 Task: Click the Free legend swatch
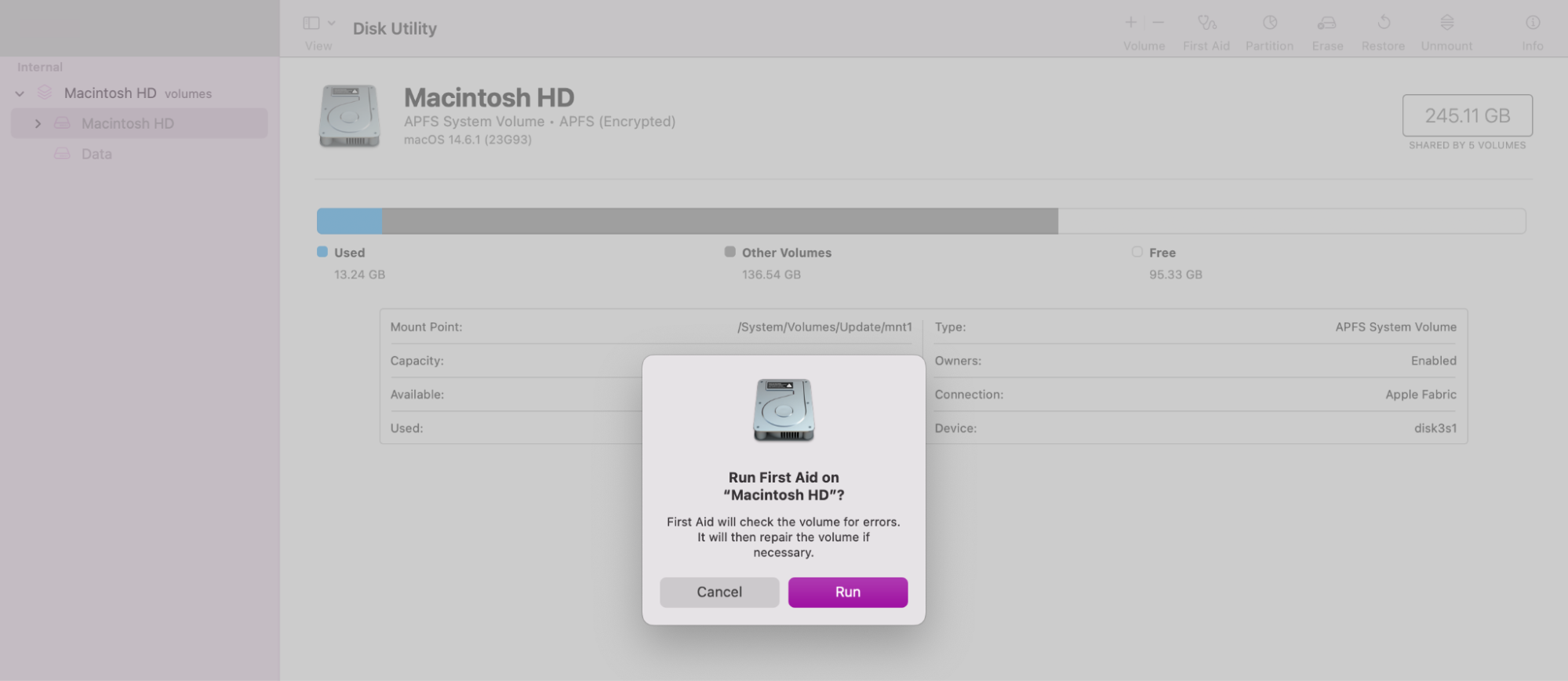pyautogui.click(x=1137, y=252)
